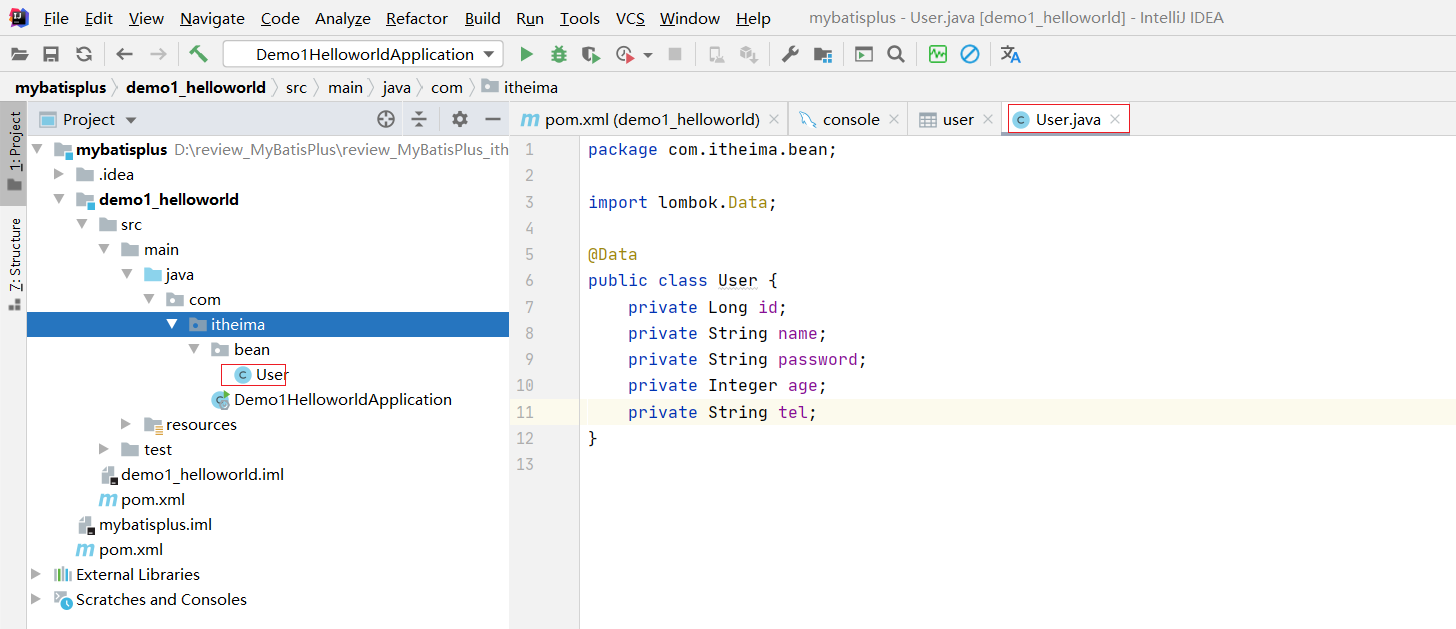1456x629 pixels.
Task: Expand the resources folder in the tree
Action: 126,425
